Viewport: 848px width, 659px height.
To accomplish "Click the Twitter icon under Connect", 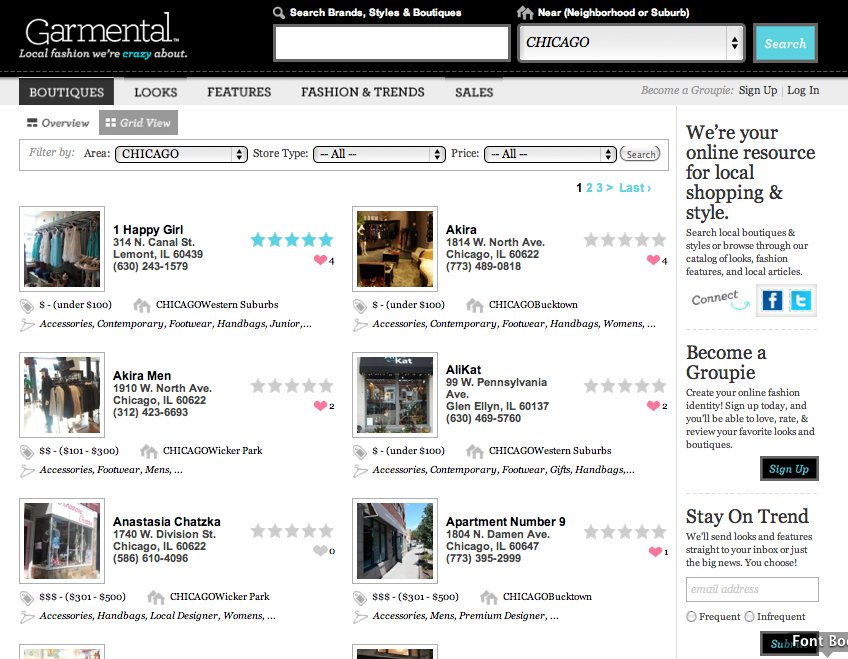I will coord(800,300).
